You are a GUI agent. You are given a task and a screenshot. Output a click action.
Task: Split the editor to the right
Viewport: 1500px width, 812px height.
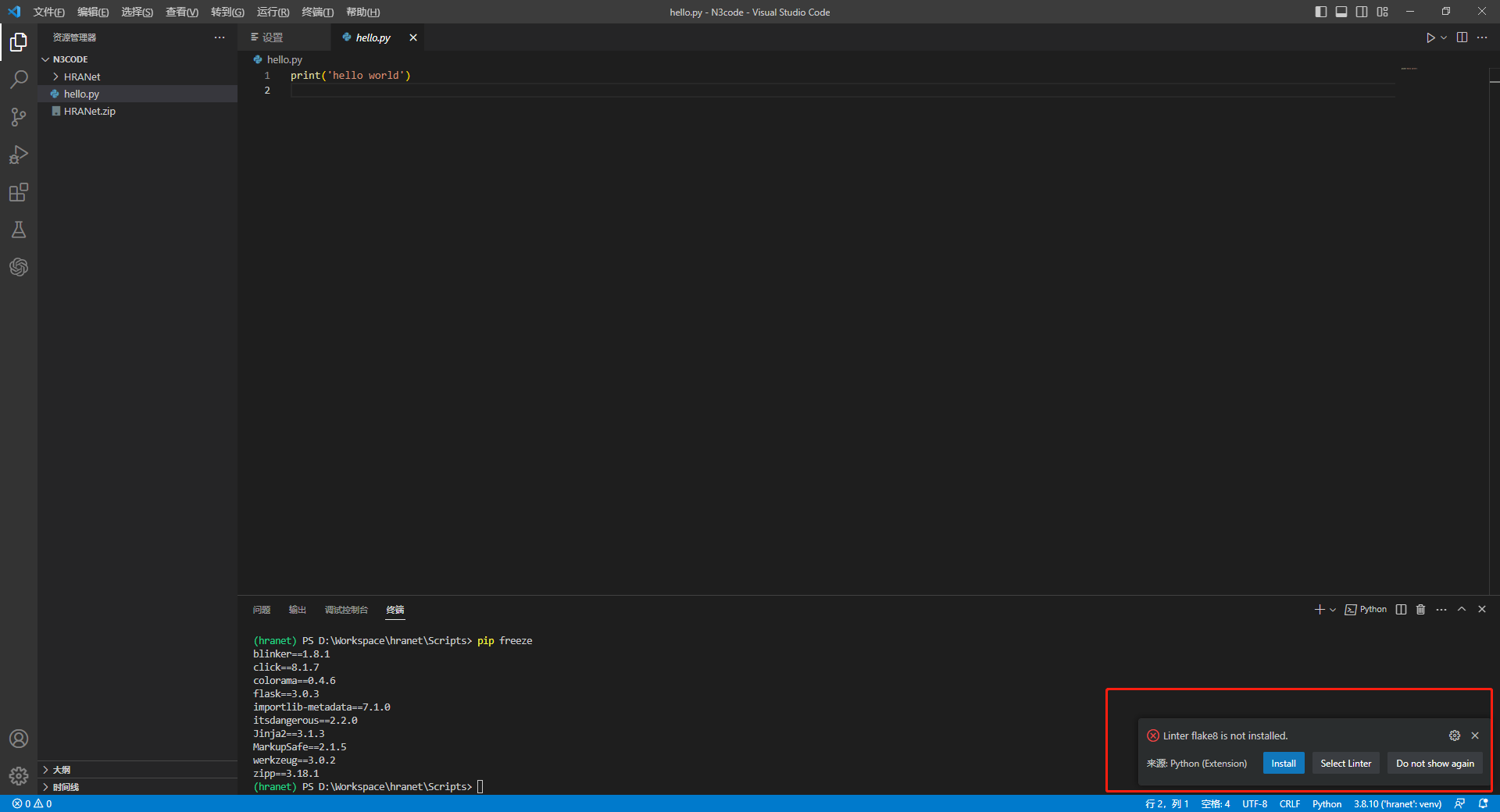point(1462,37)
